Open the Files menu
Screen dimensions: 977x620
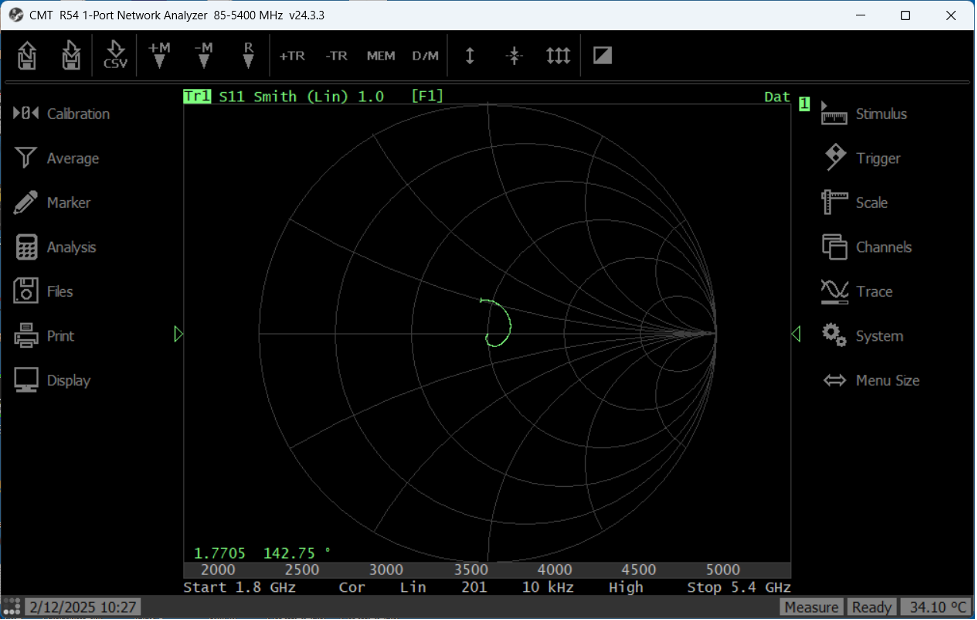click(43, 292)
